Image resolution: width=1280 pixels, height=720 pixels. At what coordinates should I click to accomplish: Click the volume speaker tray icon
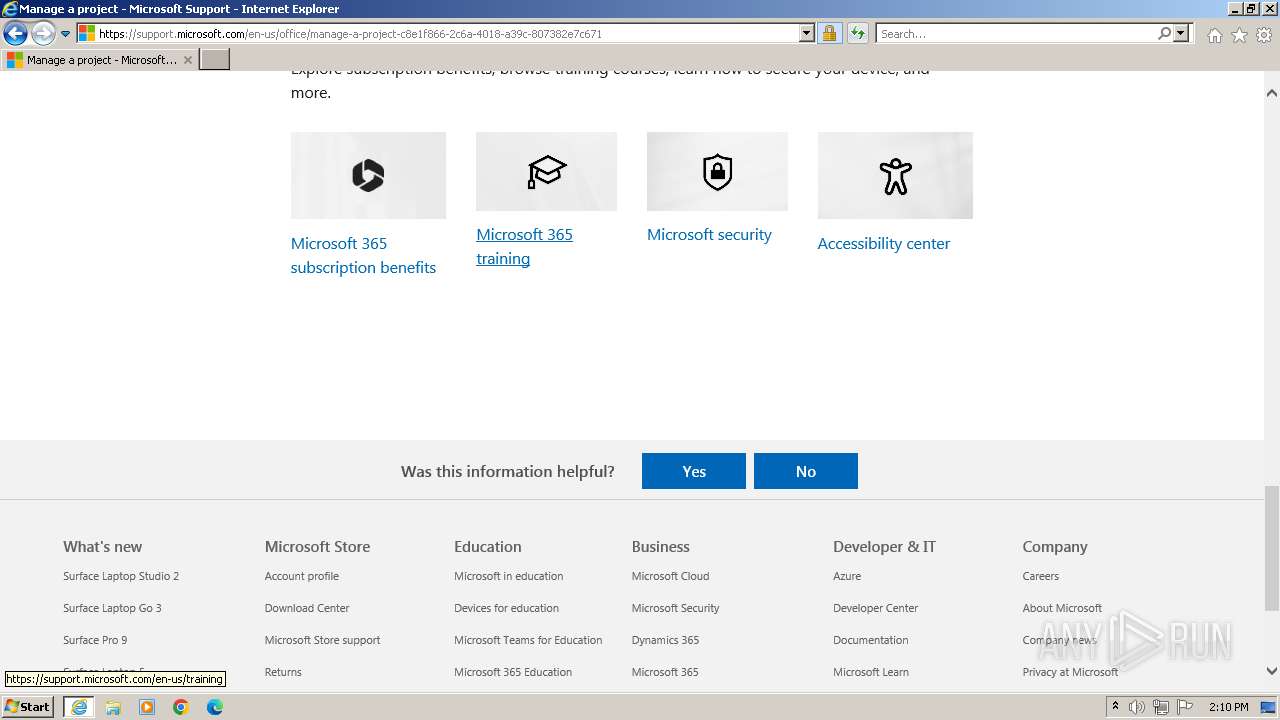[1137, 707]
